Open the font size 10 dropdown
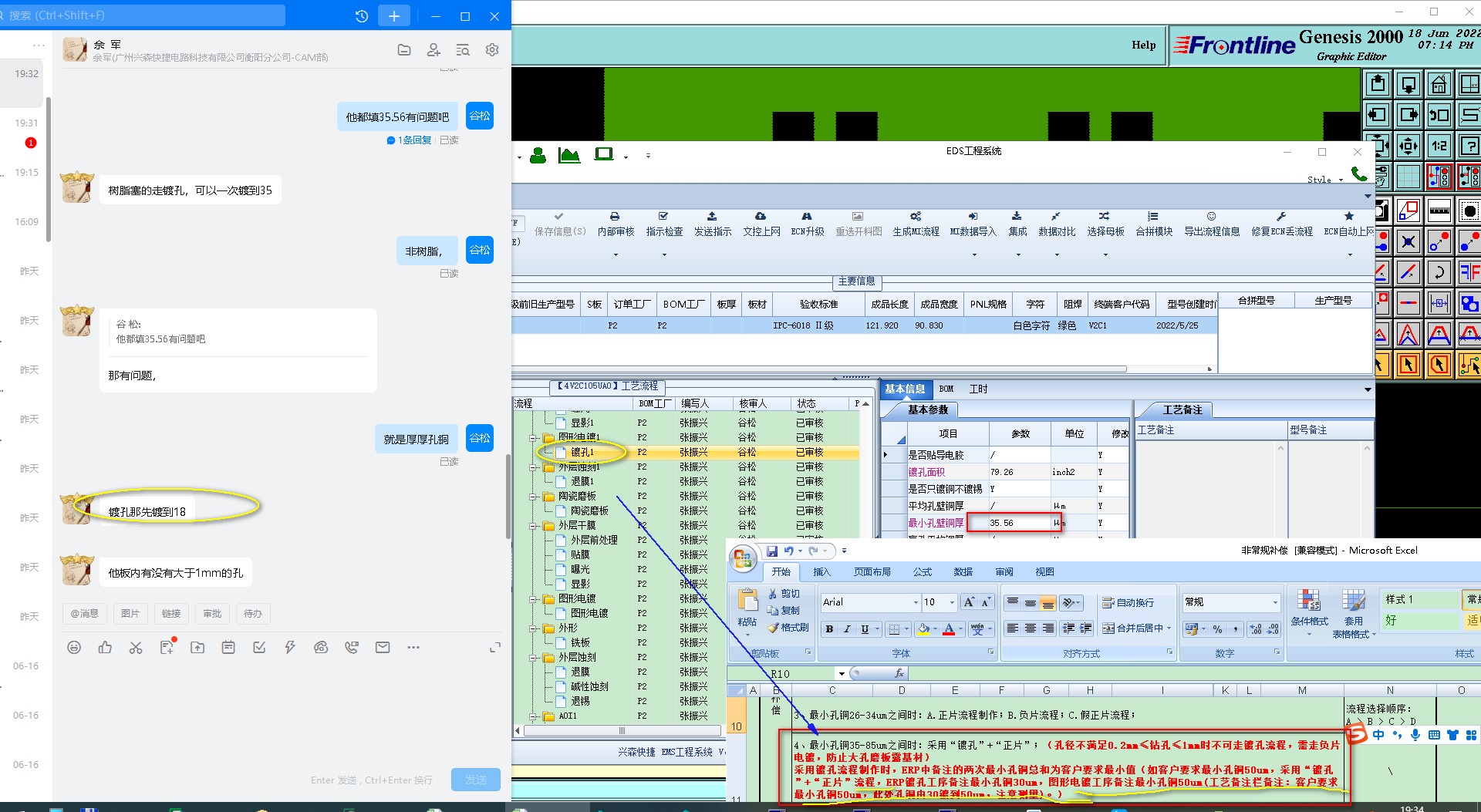The image size is (1481, 812). (952, 602)
